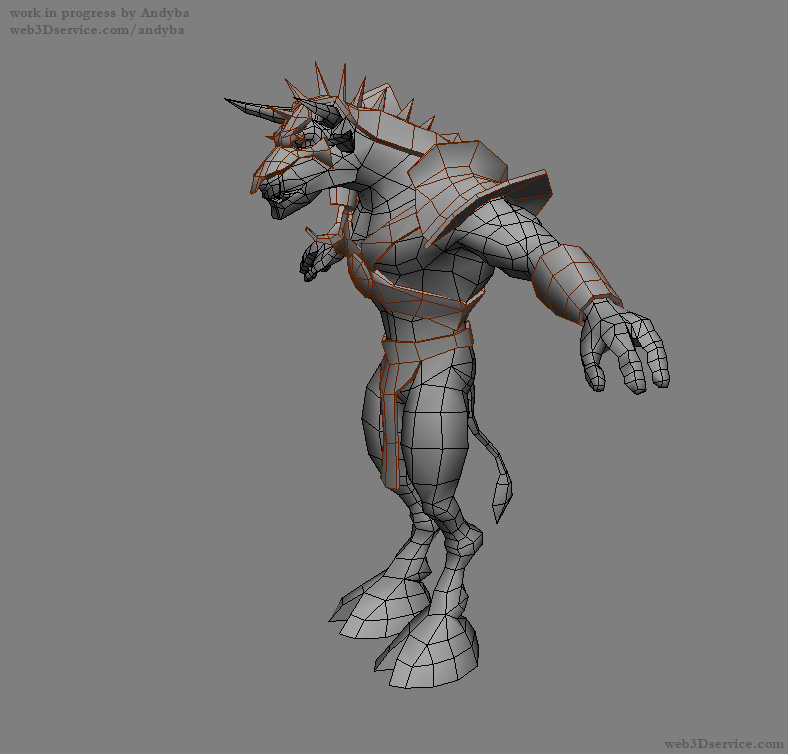The height and width of the screenshot is (754, 788).
Task: Click the large shoulder armor plate
Action: (457, 188)
